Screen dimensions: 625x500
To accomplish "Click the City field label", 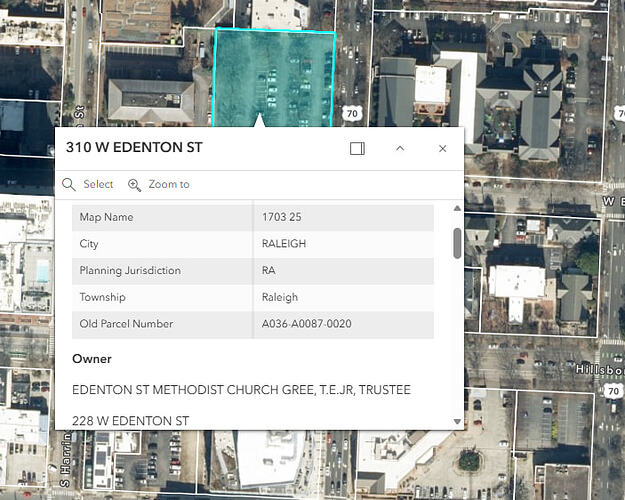I will pyautogui.click(x=89, y=244).
